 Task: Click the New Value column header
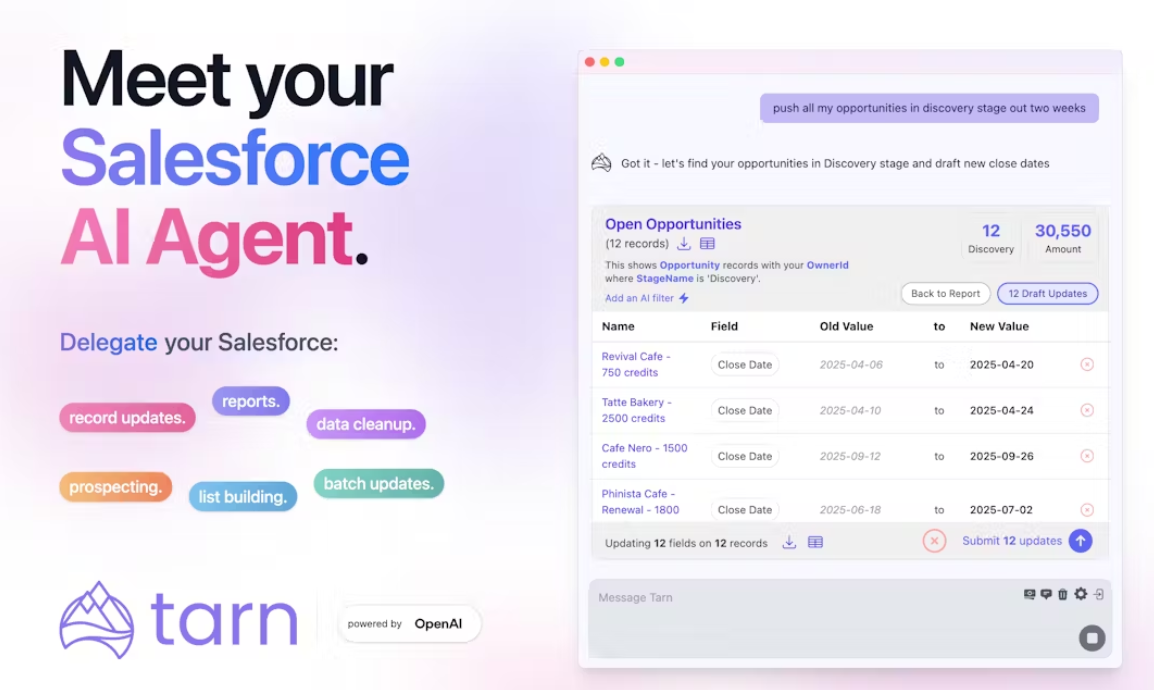tap(999, 326)
